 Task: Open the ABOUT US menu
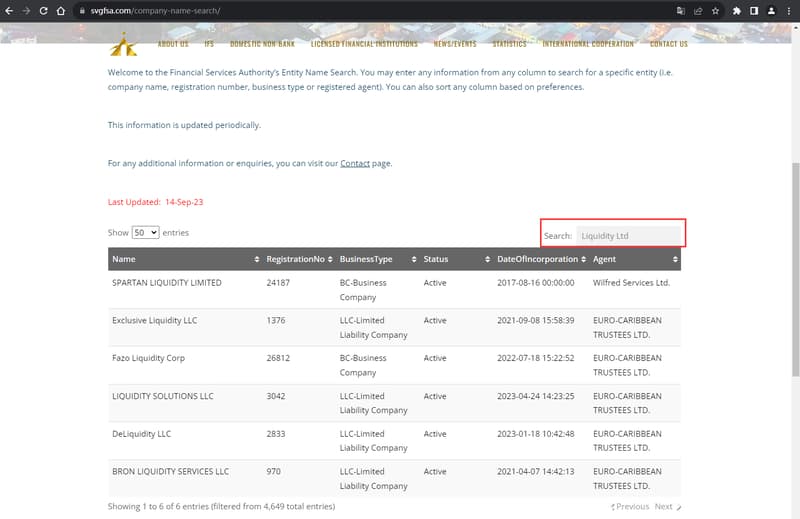coord(173,44)
